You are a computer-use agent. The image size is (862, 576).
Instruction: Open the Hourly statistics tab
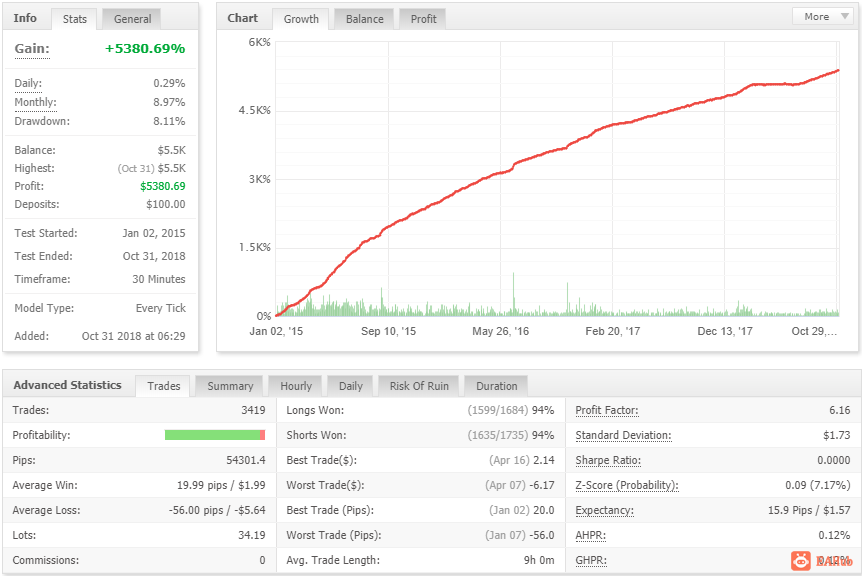[x=296, y=386]
